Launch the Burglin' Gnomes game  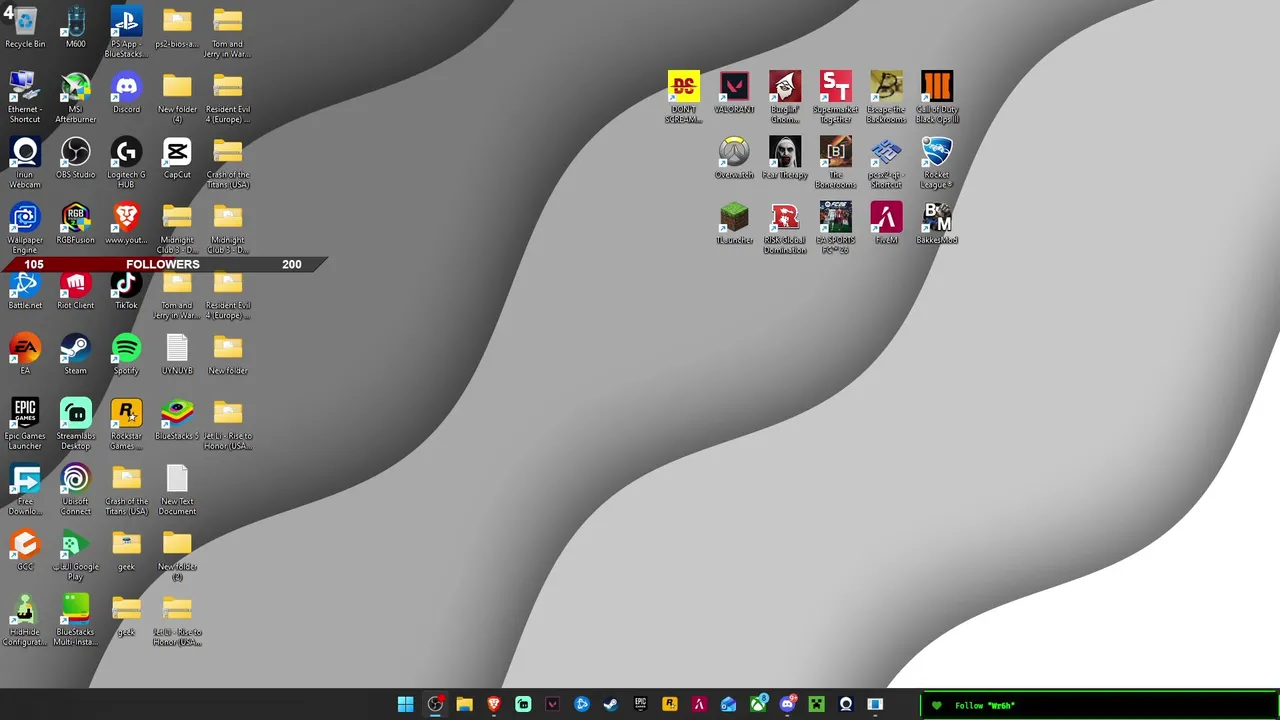click(x=785, y=98)
